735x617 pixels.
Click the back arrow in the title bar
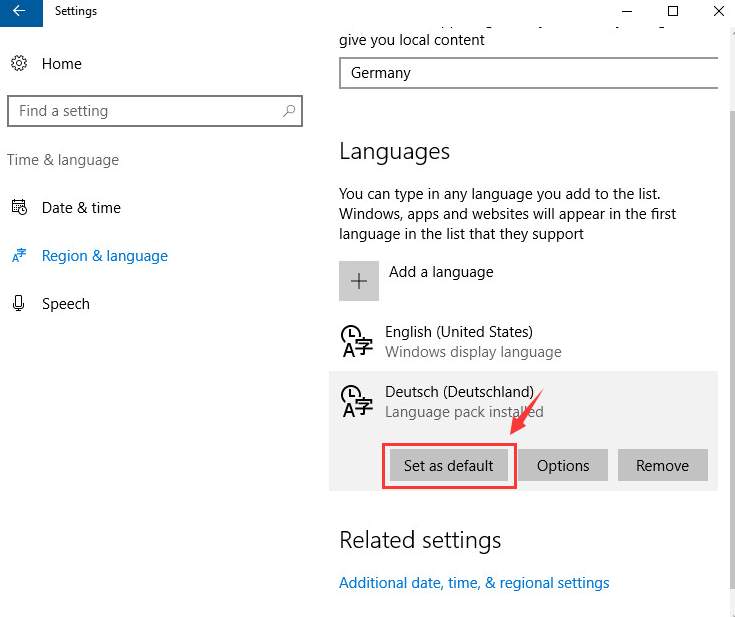pyautogui.click(x=19, y=11)
